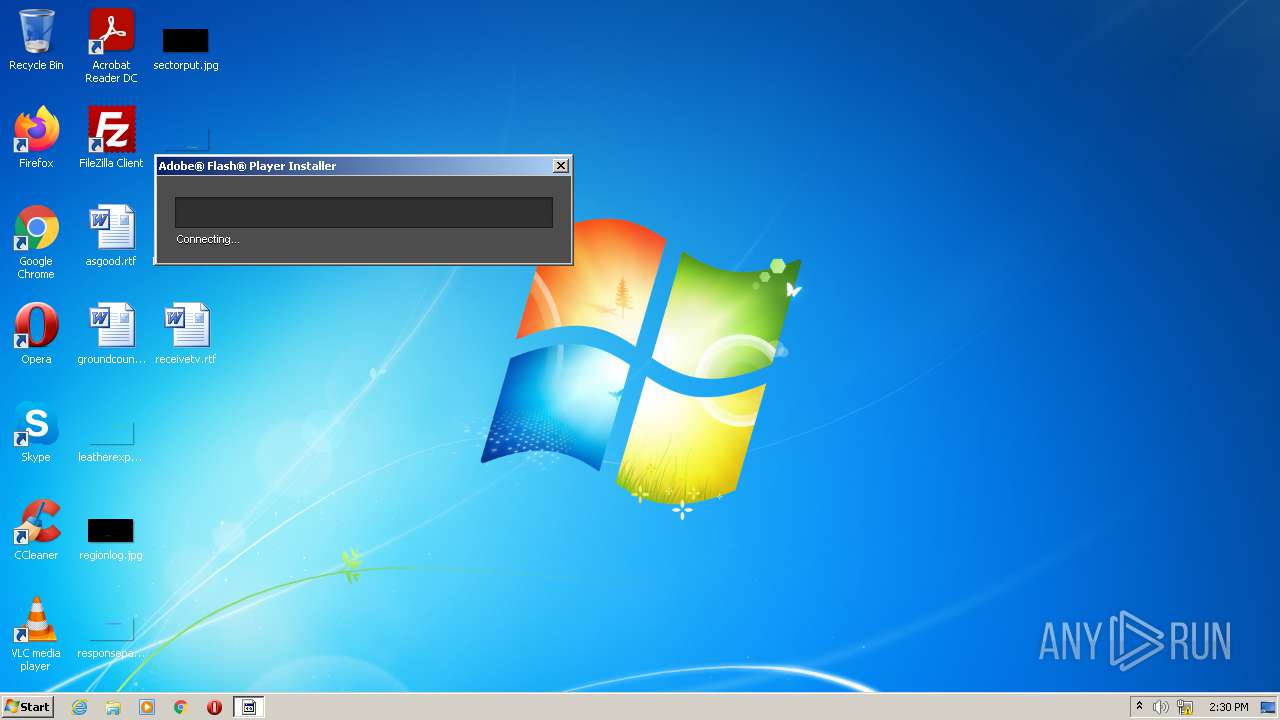This screenshot has width=1280, height=720.
Task: Select the regionlog.jpg file icon
Action: pos(111,538)
